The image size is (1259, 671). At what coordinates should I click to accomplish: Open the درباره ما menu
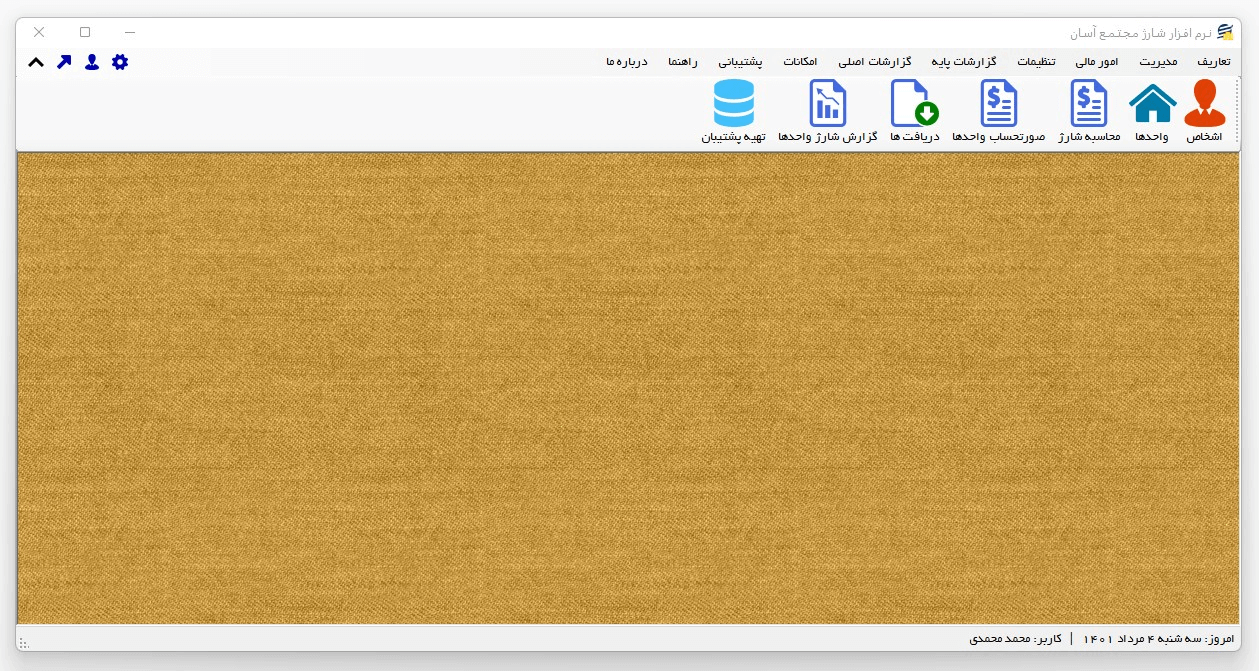[x=627, y=62]
